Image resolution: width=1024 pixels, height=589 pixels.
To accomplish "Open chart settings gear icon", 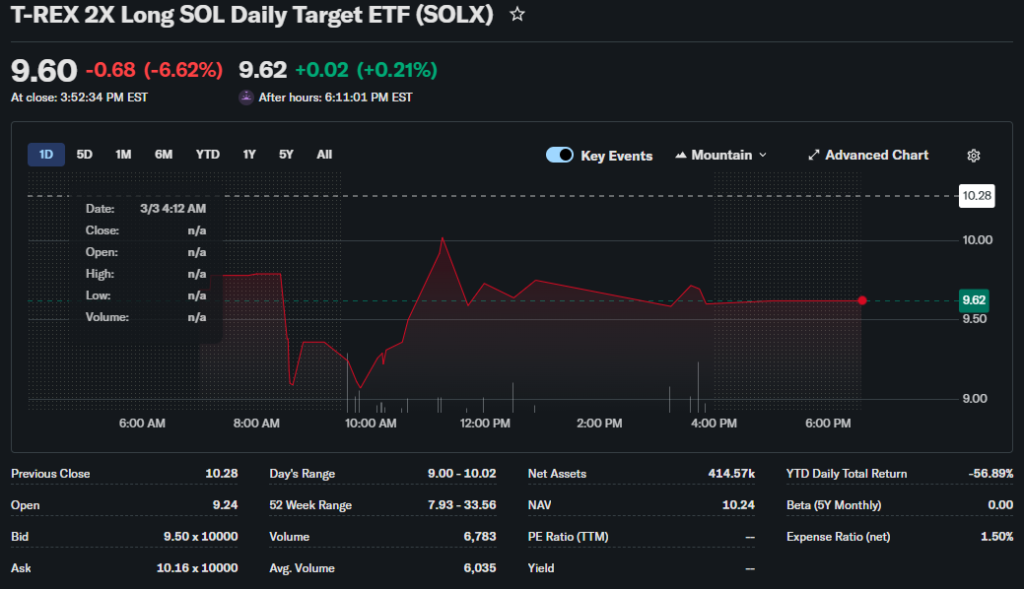I will [973, 156].
